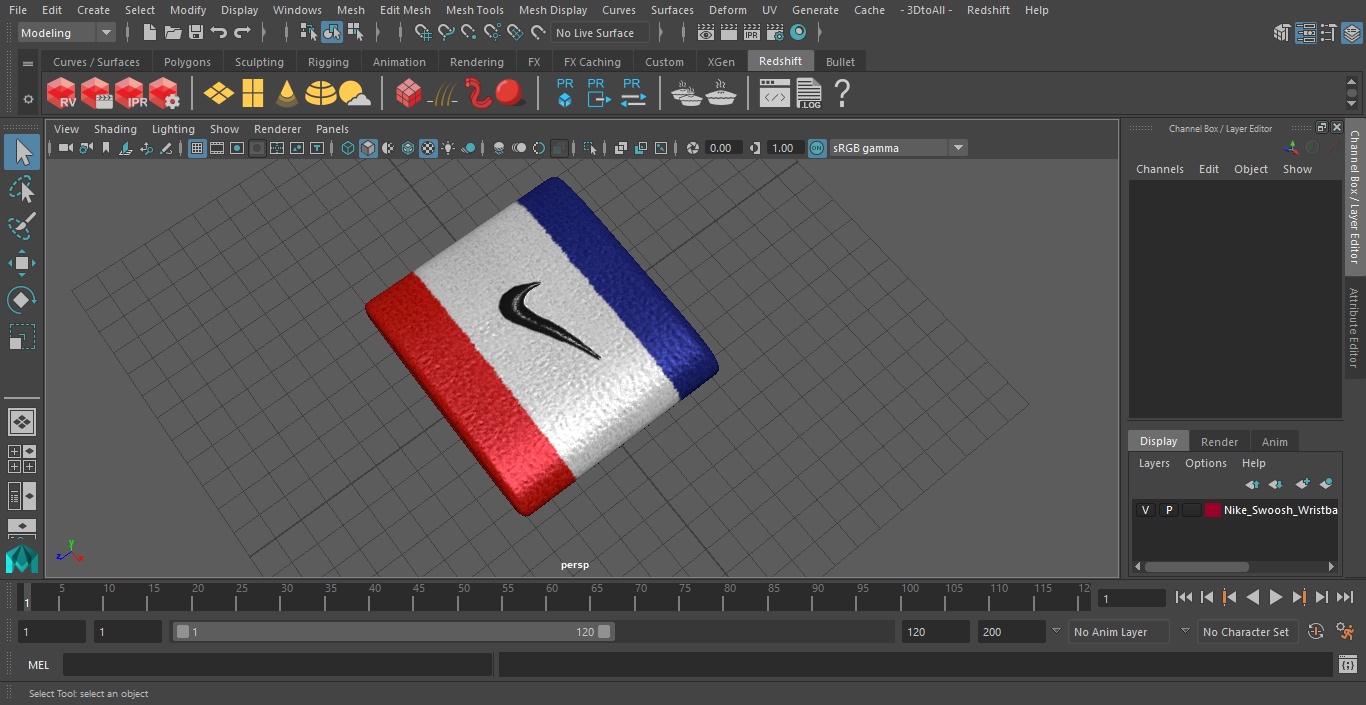
Task: Open the Redshift menu in menu bar
Action: [x=988, y=10]
